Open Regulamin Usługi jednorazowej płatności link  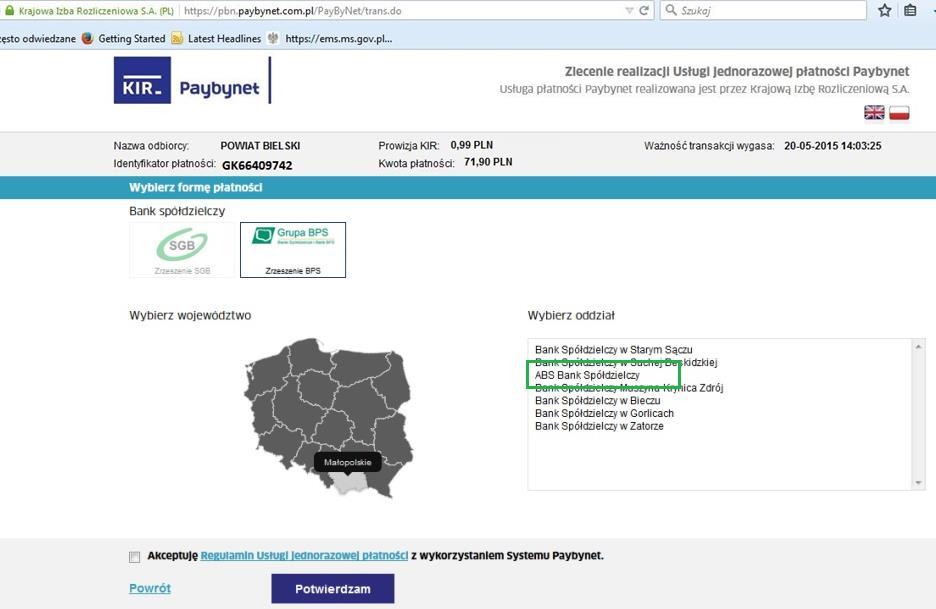304,556
